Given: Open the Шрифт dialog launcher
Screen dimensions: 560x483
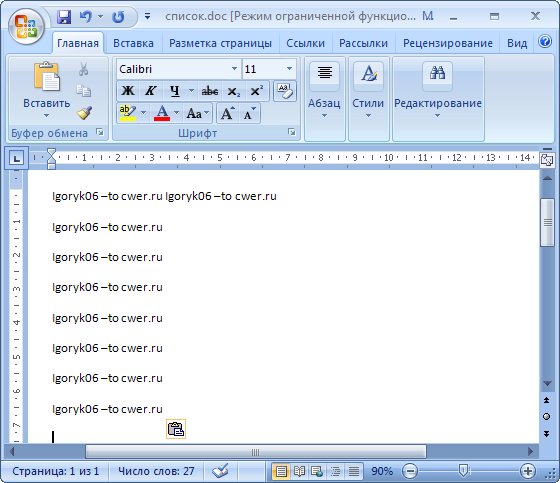Looking at the screenshot, I should coord(292,133).
